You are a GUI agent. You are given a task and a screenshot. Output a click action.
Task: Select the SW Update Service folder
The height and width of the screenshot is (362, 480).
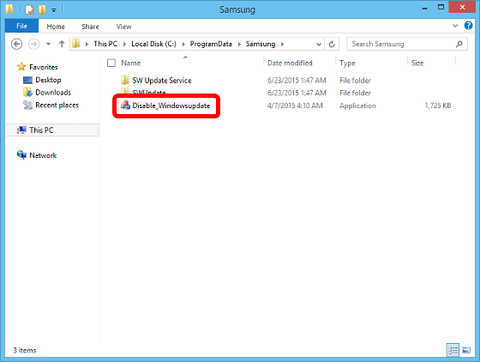coord(162,80)
